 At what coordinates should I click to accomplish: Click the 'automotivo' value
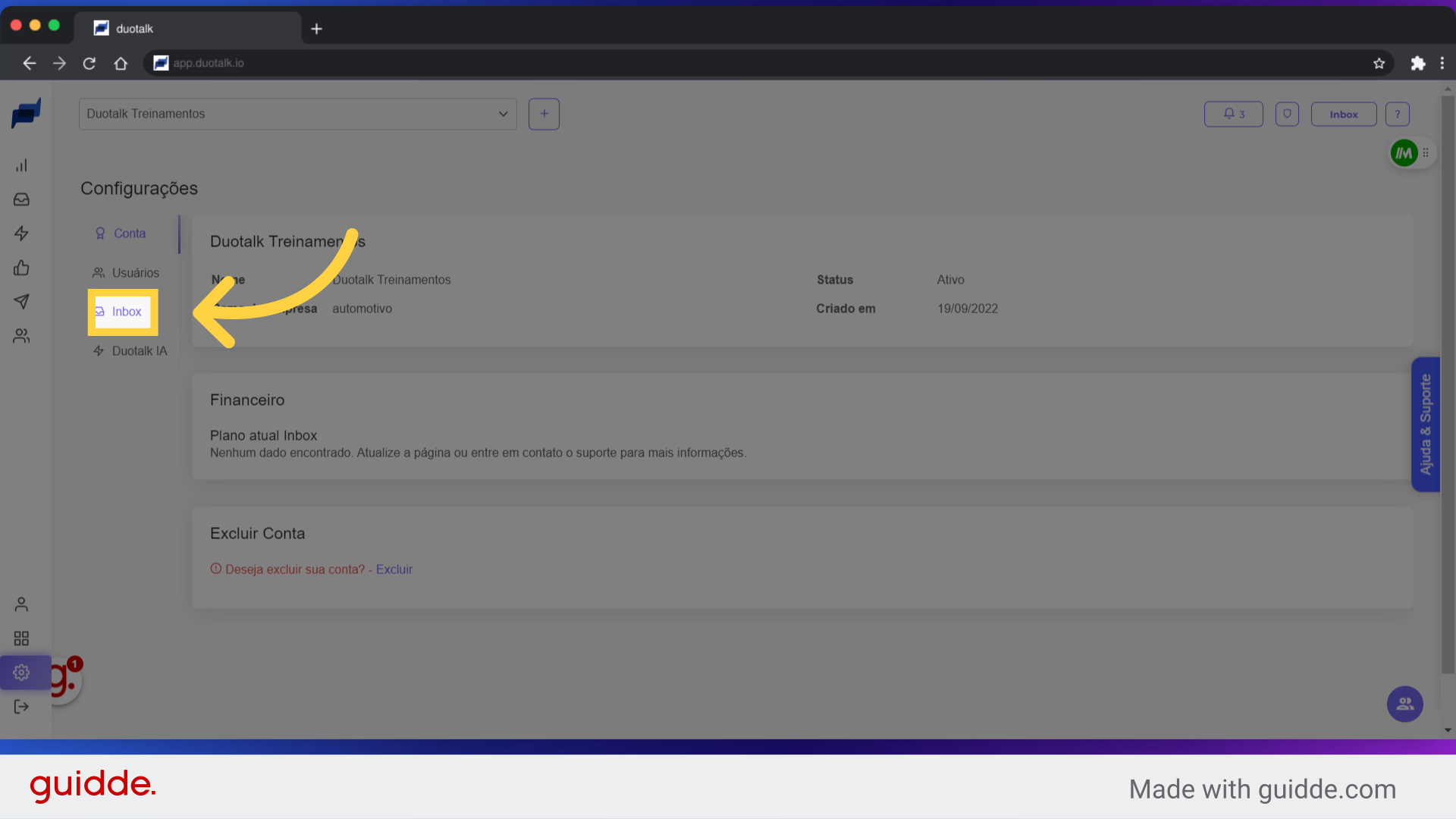click(x=362, y=309)
